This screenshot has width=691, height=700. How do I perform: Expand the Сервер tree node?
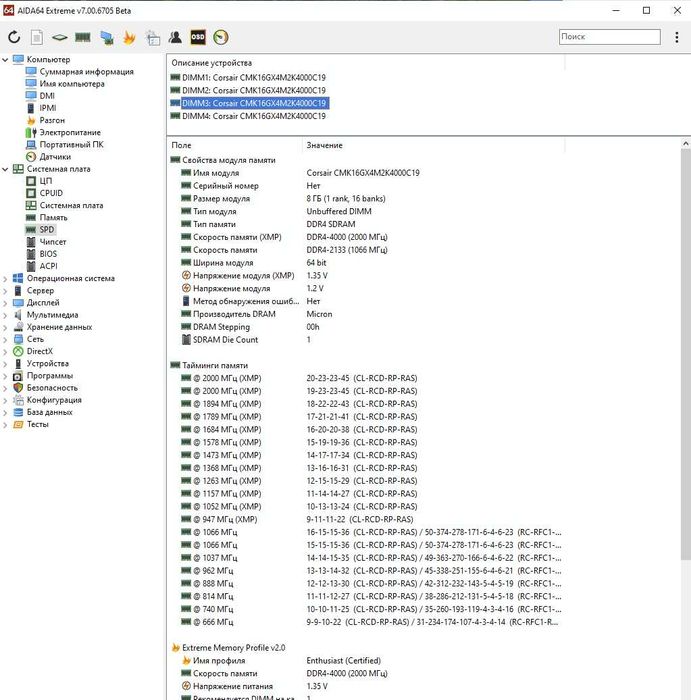tap(5, 291)
